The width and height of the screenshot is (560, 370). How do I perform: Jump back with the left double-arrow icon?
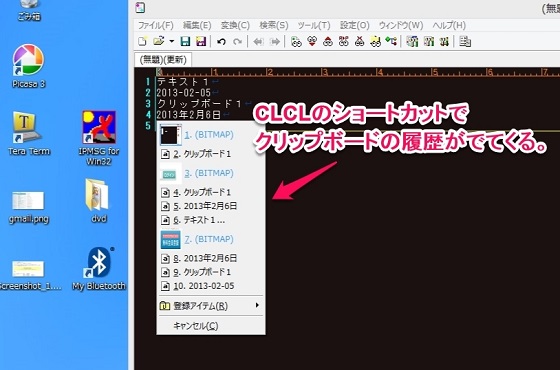pos(258,42)
